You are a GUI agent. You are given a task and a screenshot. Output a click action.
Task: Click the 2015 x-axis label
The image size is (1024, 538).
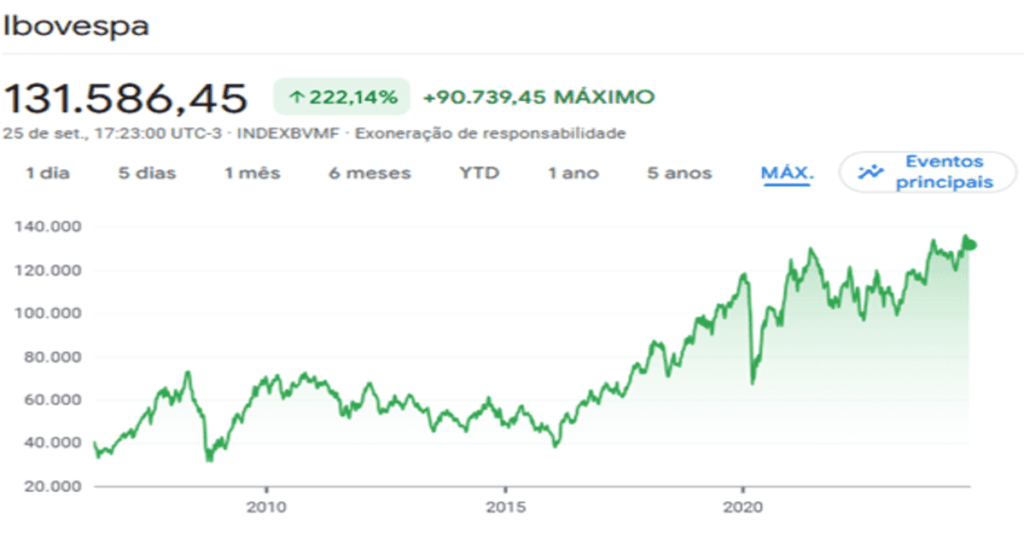click(x=505, y=507)
